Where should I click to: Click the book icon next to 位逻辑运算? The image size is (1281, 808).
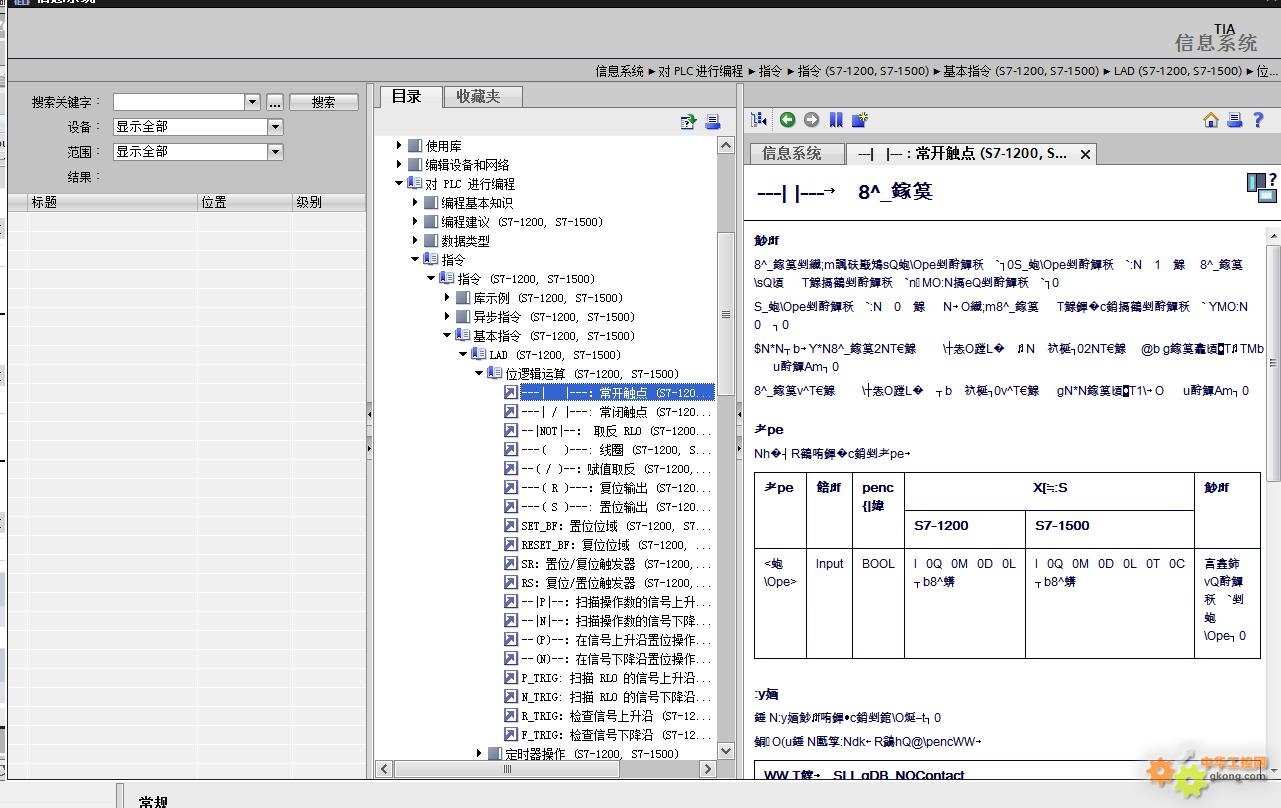tap(495, 374)
